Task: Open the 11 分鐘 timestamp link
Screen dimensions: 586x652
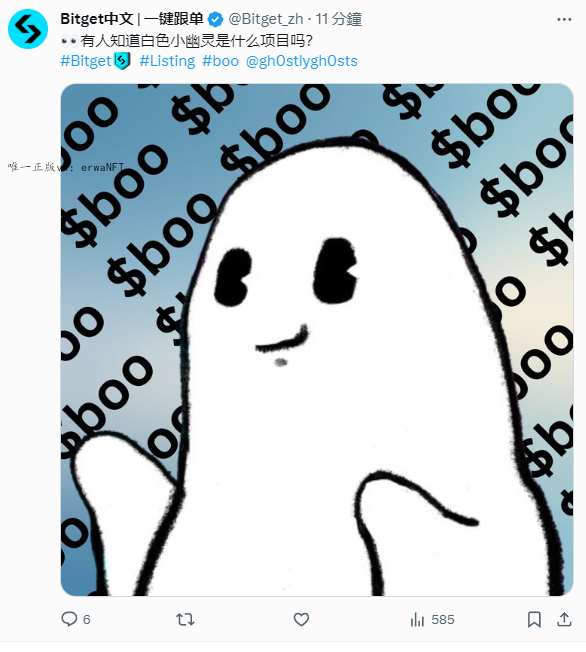Action: tap(339, 19)
